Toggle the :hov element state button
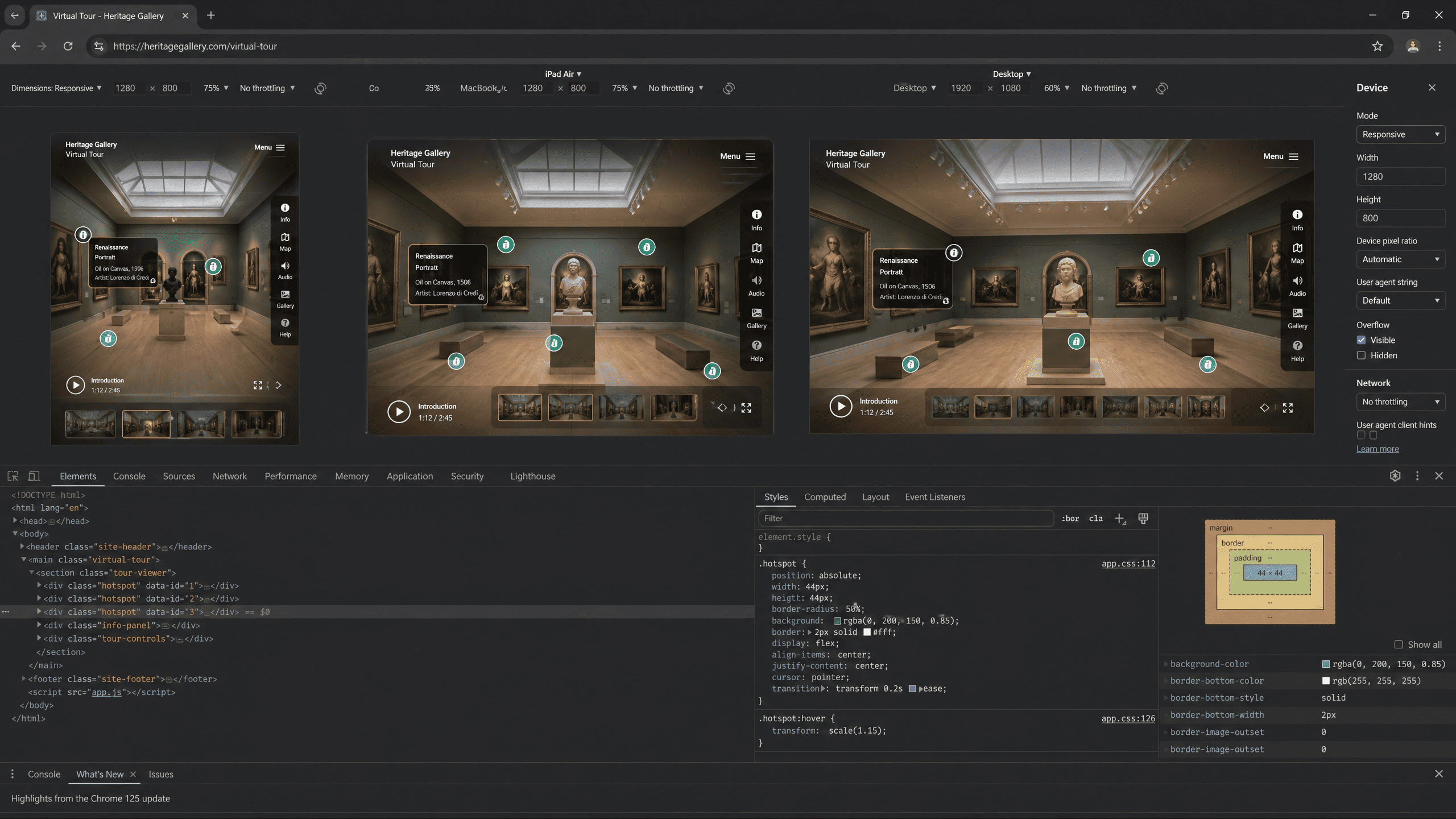 1070,518
